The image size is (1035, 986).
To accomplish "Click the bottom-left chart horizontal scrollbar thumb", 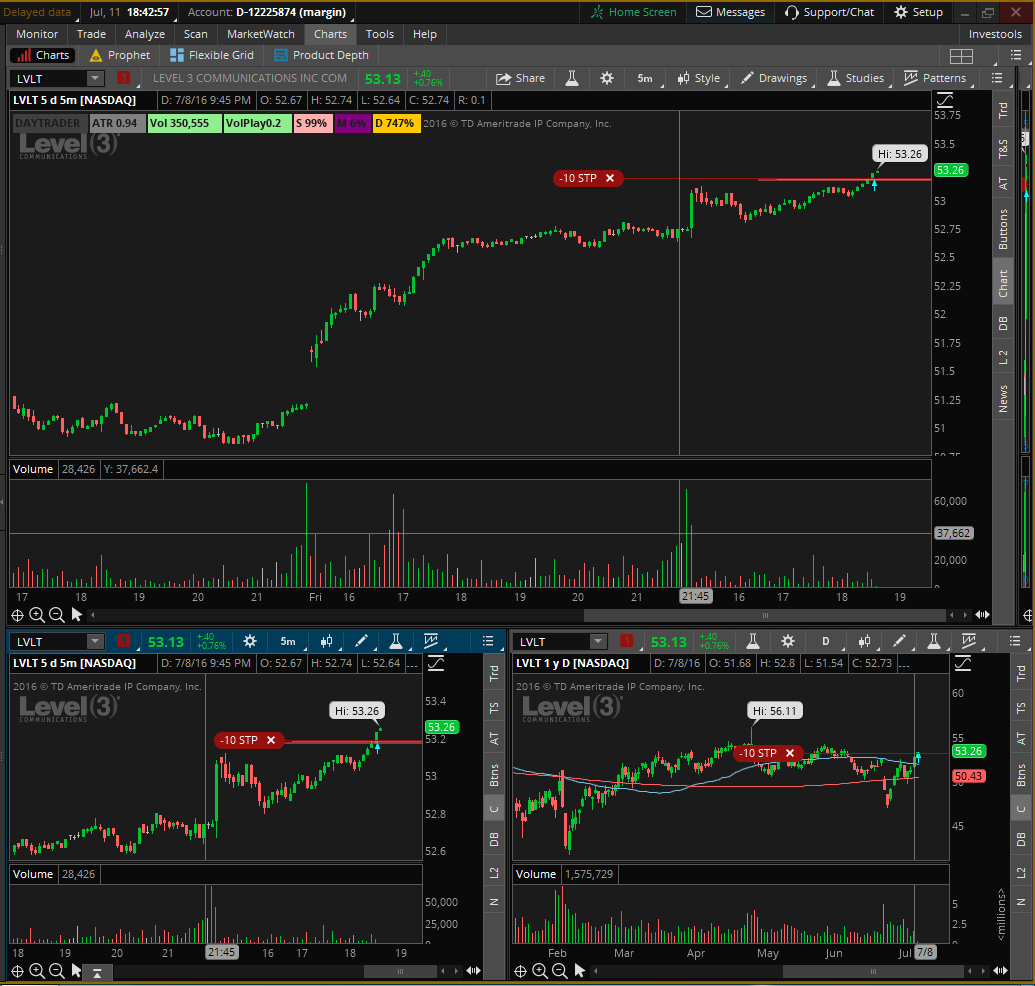I will point(400,971).
